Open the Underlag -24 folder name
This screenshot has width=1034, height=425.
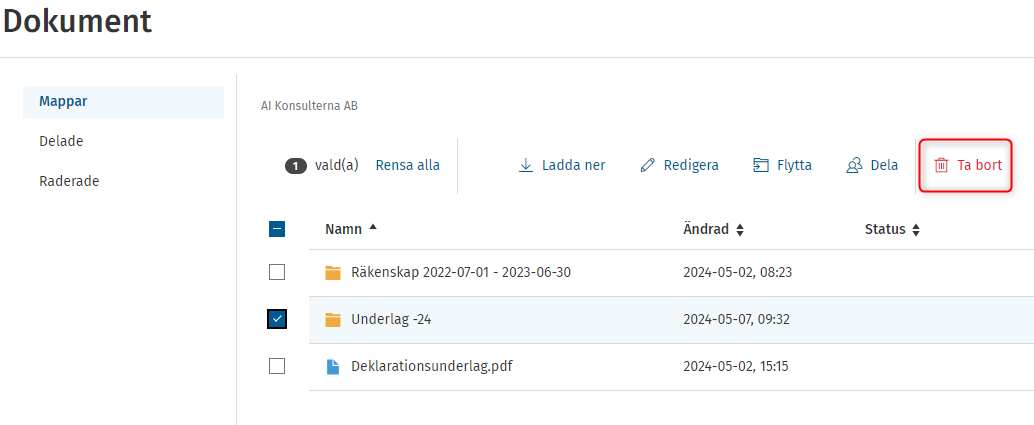[391, 319]
